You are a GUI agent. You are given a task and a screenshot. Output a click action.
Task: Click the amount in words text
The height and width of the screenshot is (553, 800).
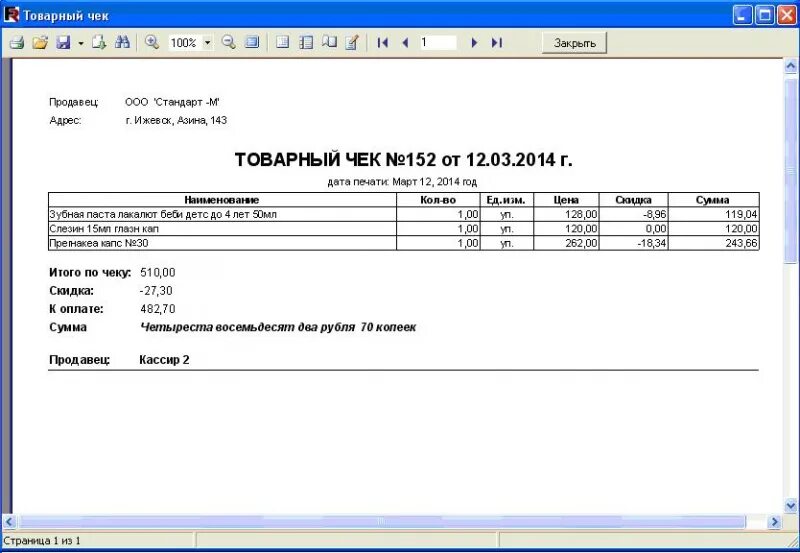coord(278,328)
